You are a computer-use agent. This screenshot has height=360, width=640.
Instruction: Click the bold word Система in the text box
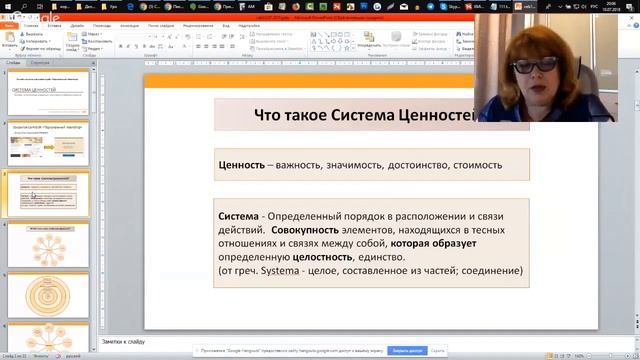click(238, 216)
